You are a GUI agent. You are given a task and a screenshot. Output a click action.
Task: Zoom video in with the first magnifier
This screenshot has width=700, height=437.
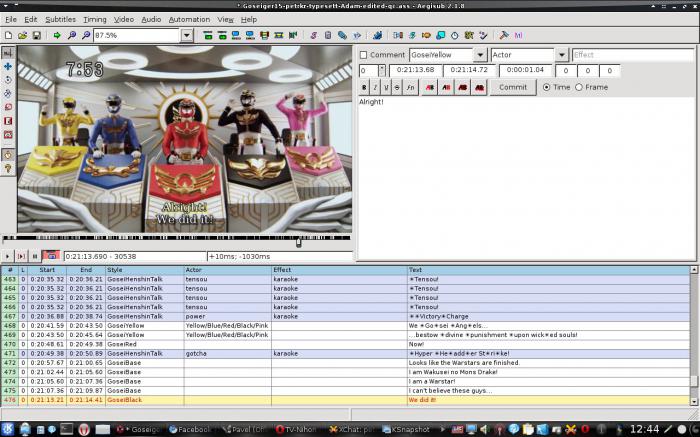click(x=71, y=35)
